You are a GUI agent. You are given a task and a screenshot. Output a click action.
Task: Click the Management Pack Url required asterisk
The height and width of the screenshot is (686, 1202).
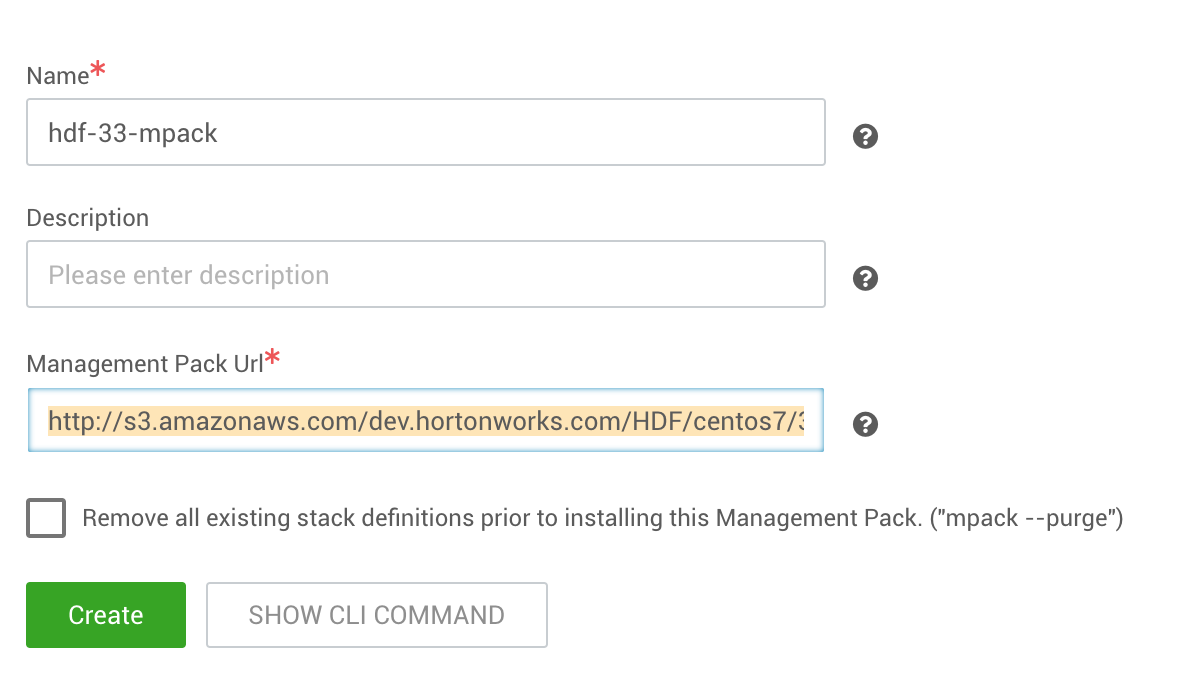273,356
